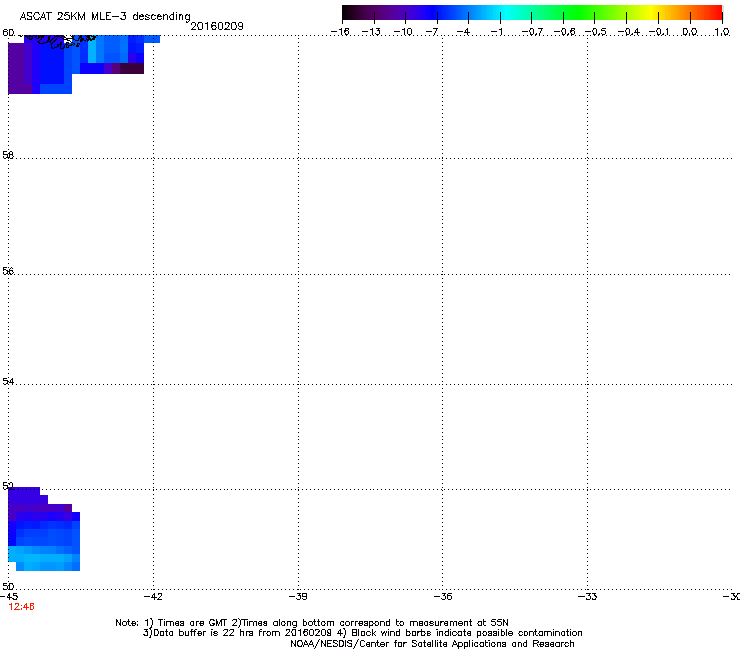Viewport: 740px width, 650px height.
Task: Click the date label 20160209
Action: pos(217,26)
